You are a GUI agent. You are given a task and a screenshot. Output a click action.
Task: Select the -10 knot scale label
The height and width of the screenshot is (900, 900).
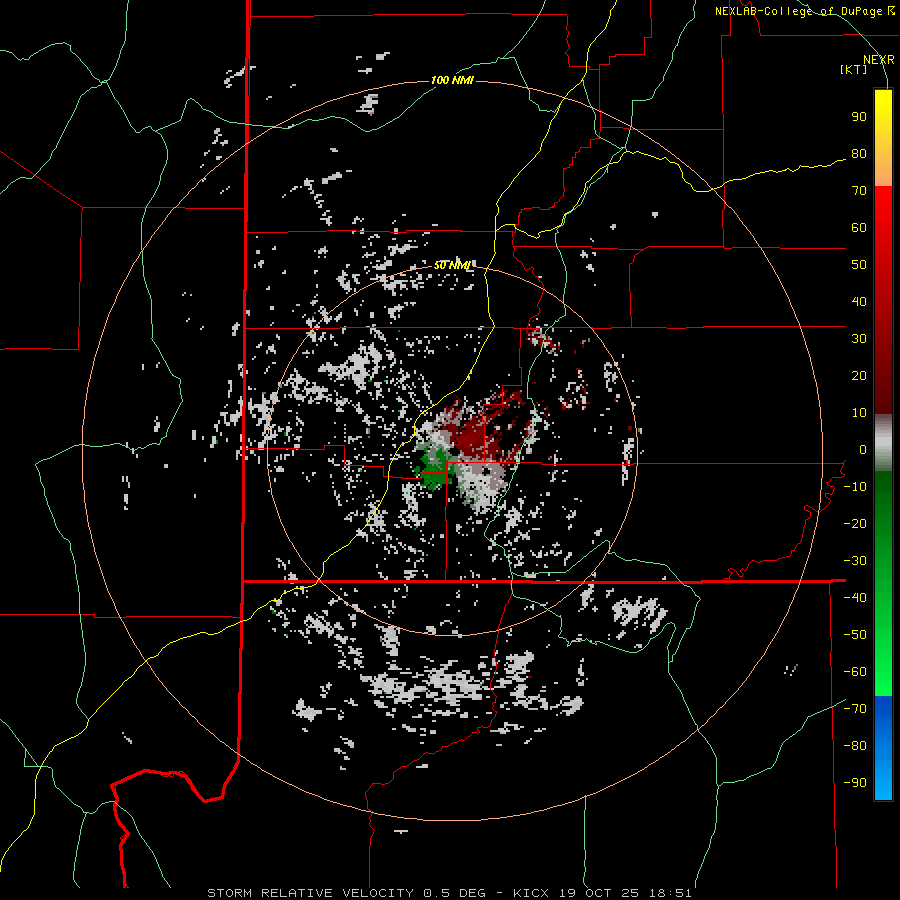855,487
